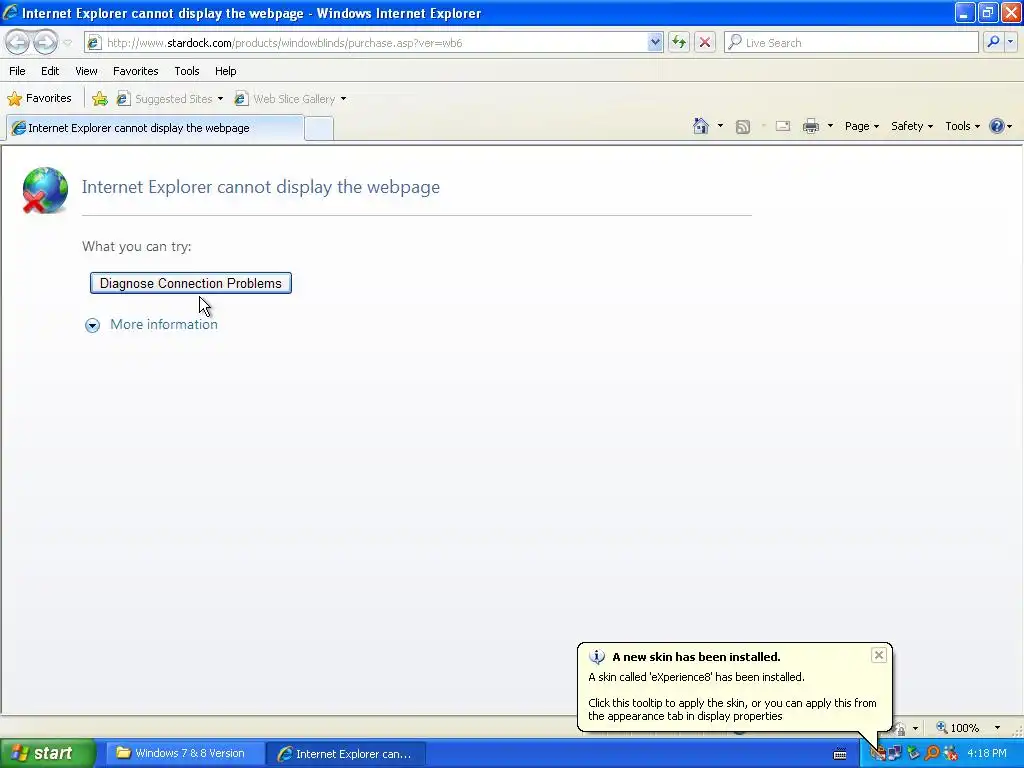Click the blue Help question mark icon

pos(997,126)
